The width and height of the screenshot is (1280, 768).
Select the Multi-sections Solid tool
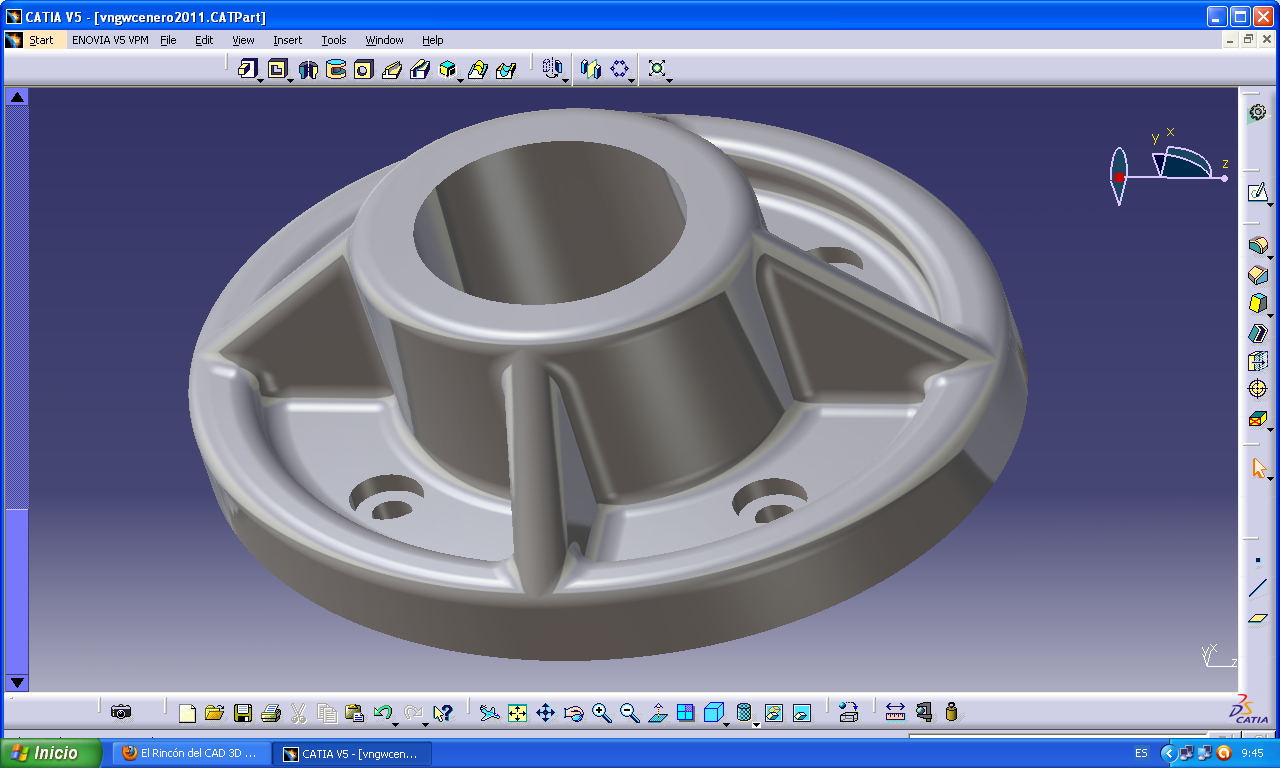pos(478,69)
